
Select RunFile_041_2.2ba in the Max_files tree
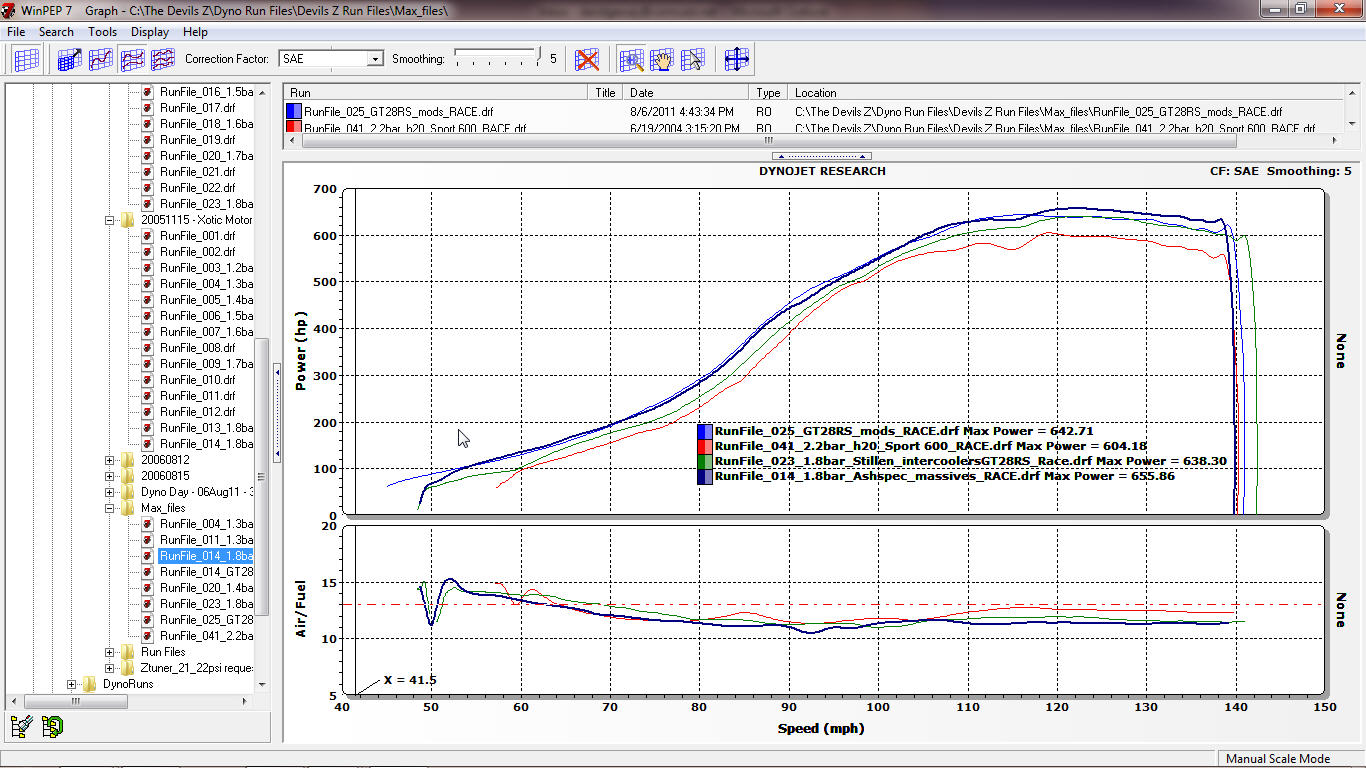click(x=205, y=636)
